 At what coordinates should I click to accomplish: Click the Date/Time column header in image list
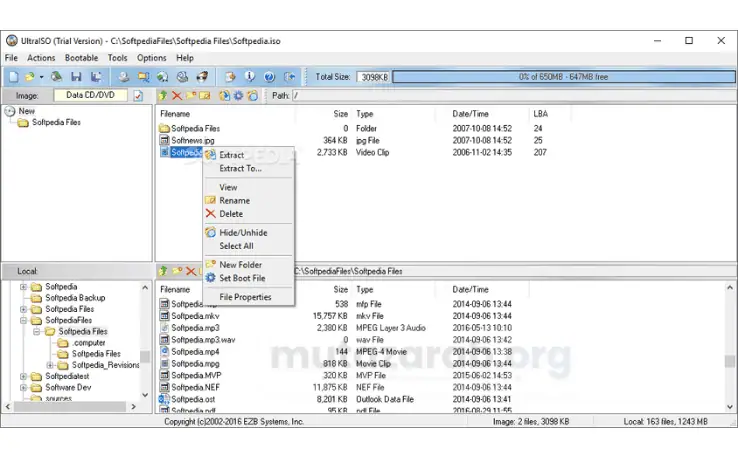pos(471,114)
